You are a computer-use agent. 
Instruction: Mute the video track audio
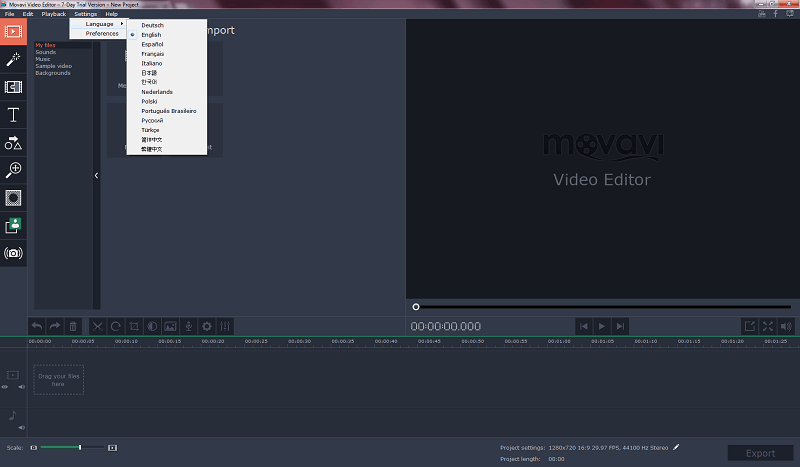tap(21, 387)
